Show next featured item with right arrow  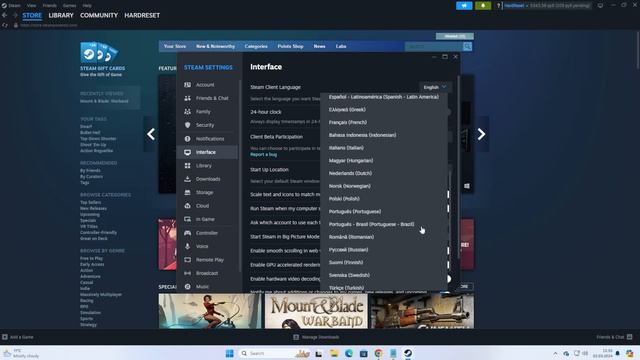pyautogui.click(x=481, y=134)
